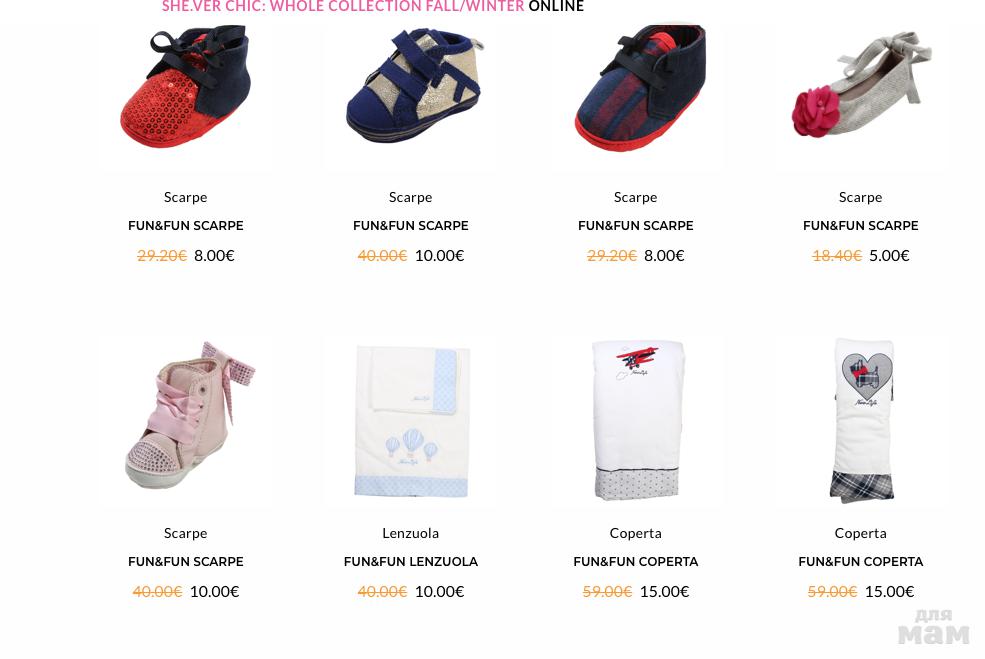Screen dimensions: 985x659
Task: View the hot air balloon bed sheet image
Action: 411,422
